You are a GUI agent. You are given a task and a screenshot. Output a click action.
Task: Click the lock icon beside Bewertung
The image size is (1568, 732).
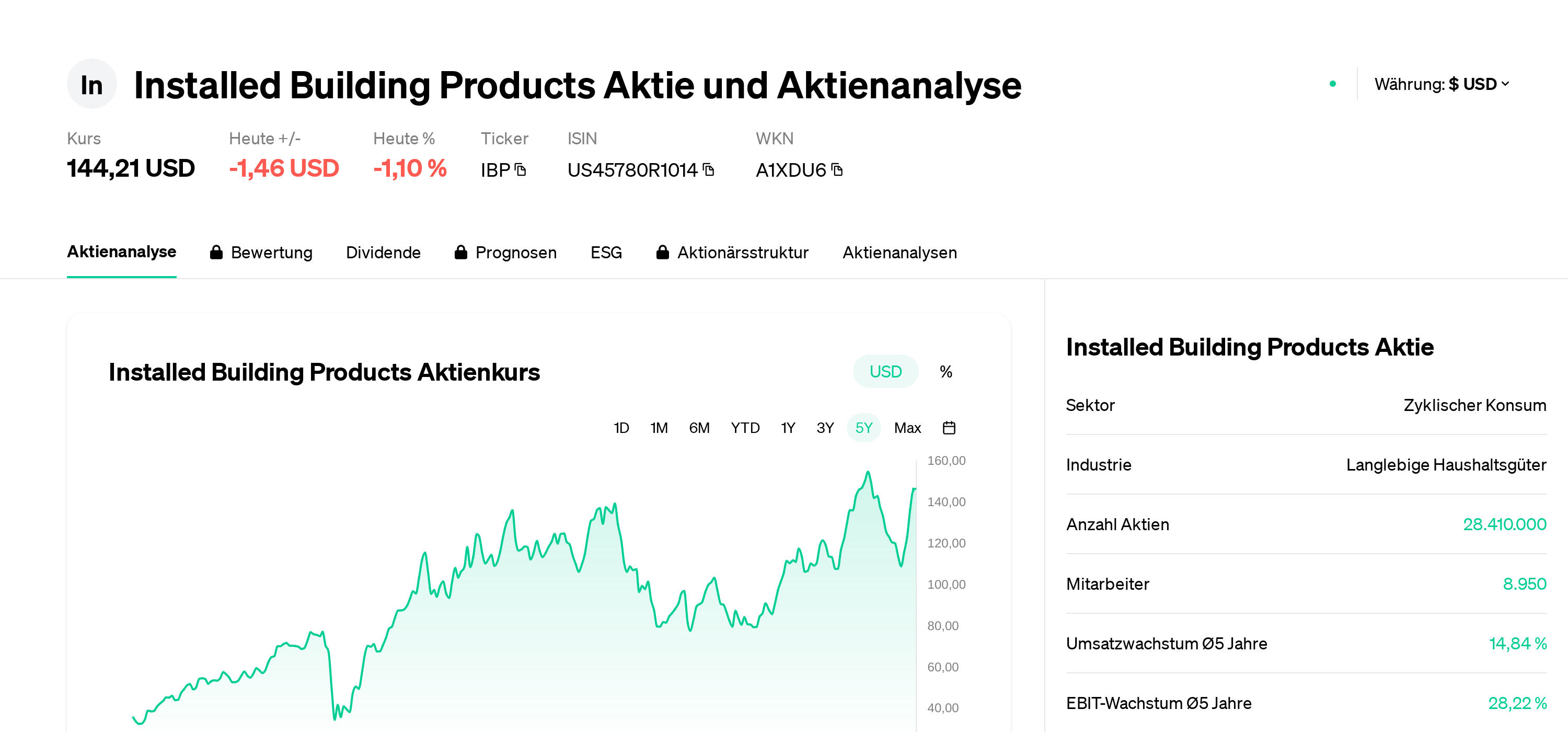tap(216, 252)
